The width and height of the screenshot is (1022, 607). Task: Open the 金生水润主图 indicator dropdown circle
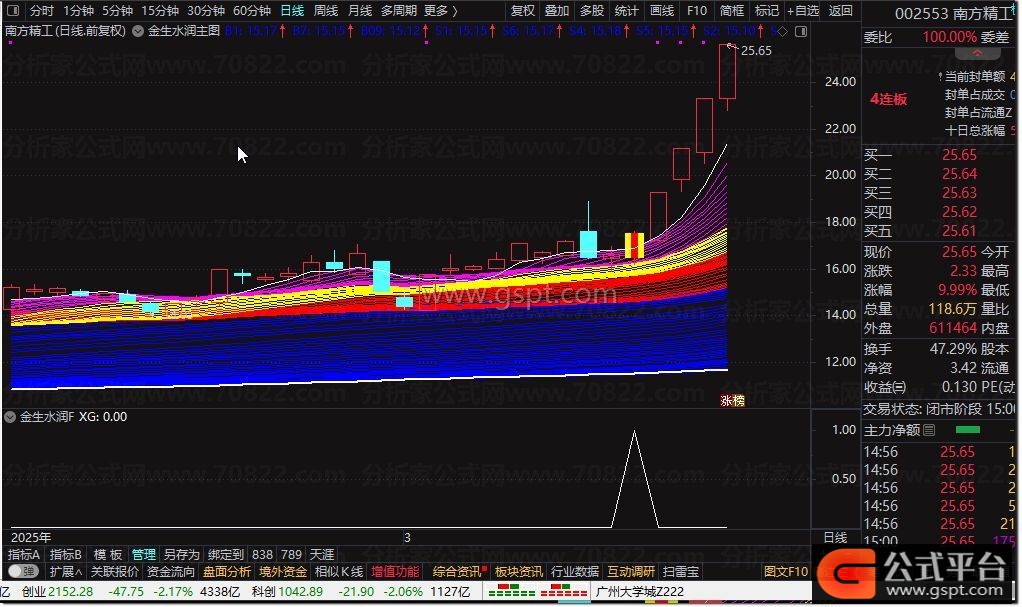(138, 31)
